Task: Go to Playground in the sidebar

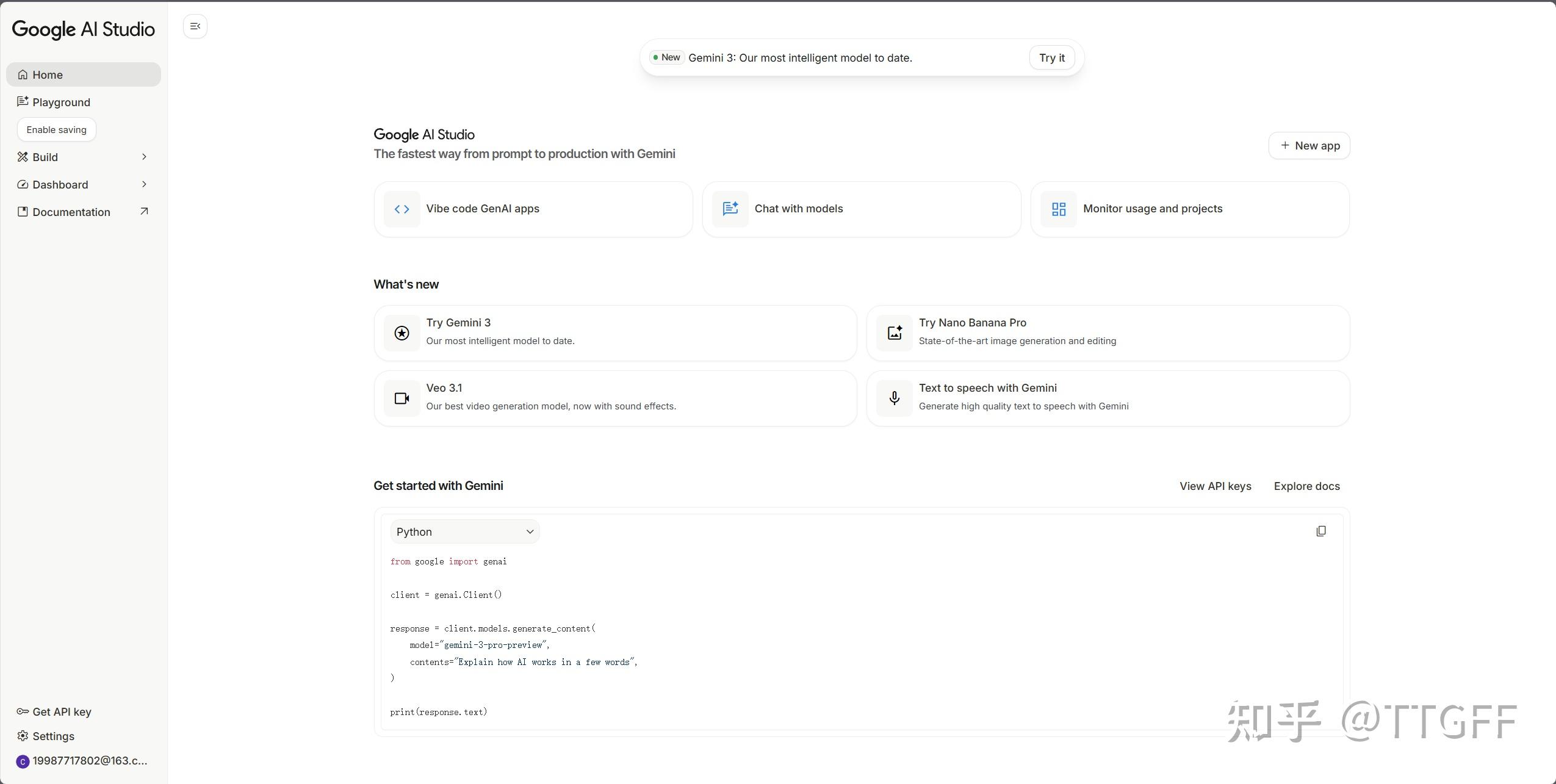Action: pyautogui.click(x=61, y=102)
